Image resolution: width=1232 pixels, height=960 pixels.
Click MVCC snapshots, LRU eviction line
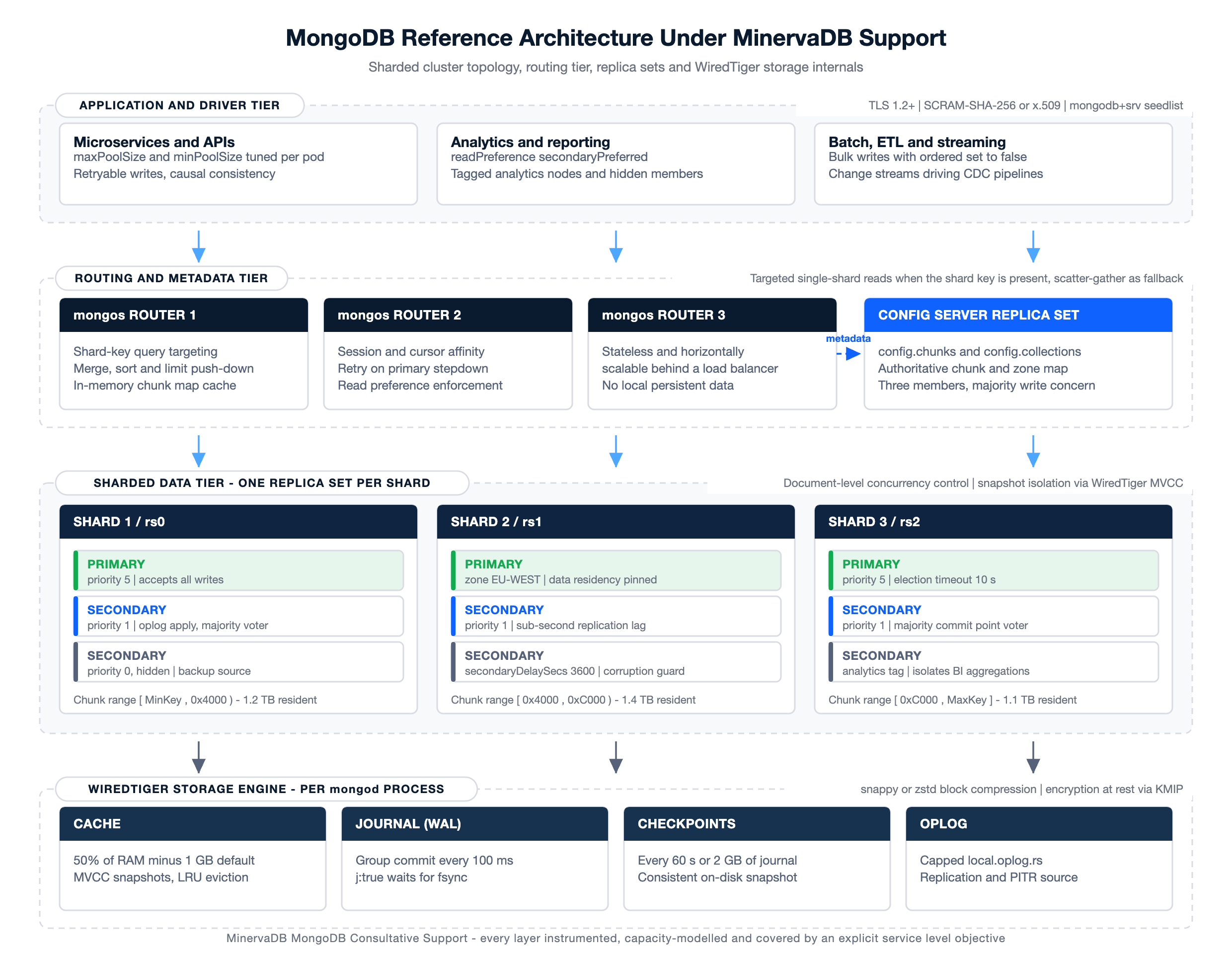(161, 877)
